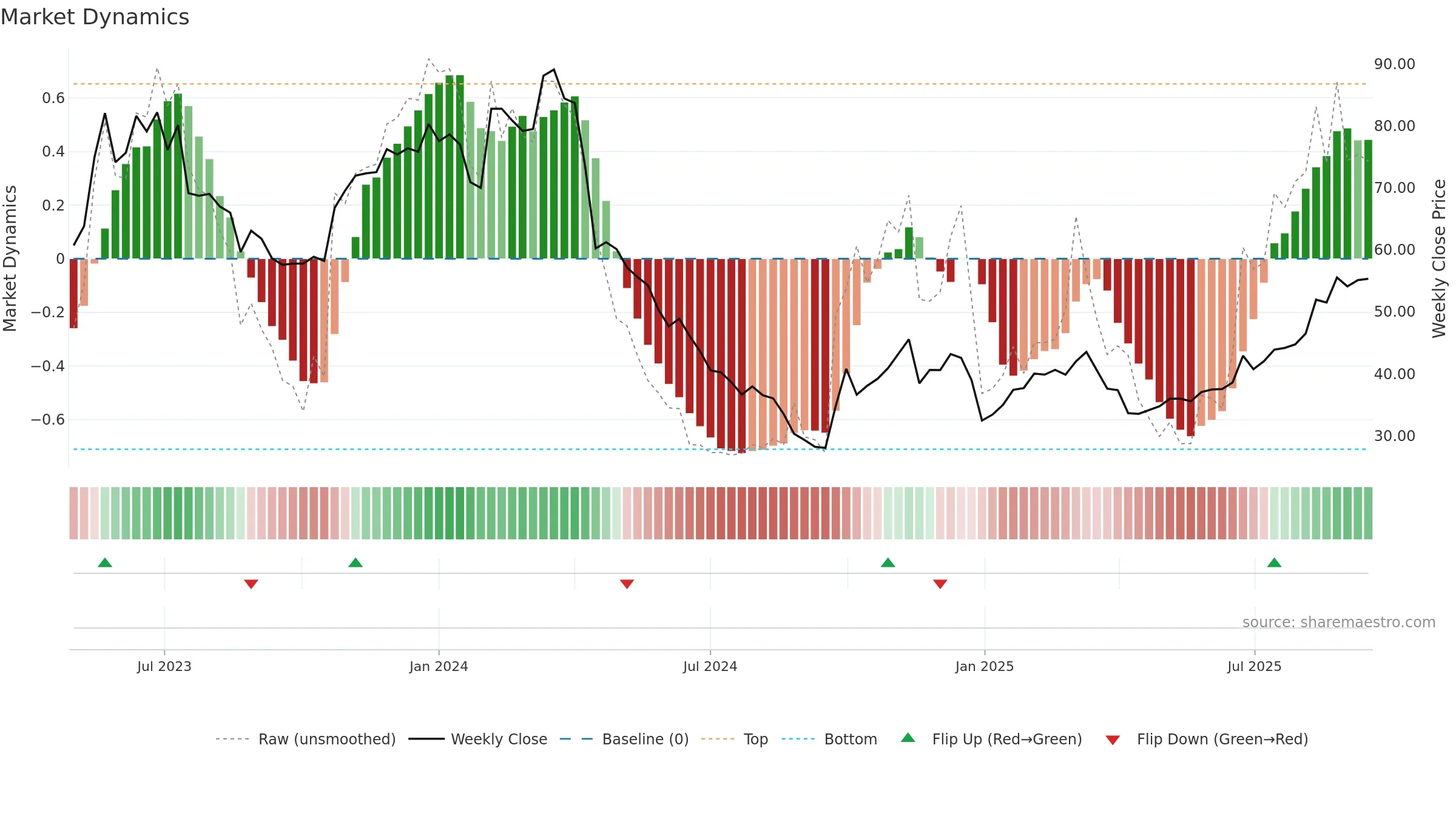Click the 50.00 price axis label
The image size is (1456, 819).
point(1395,312)
